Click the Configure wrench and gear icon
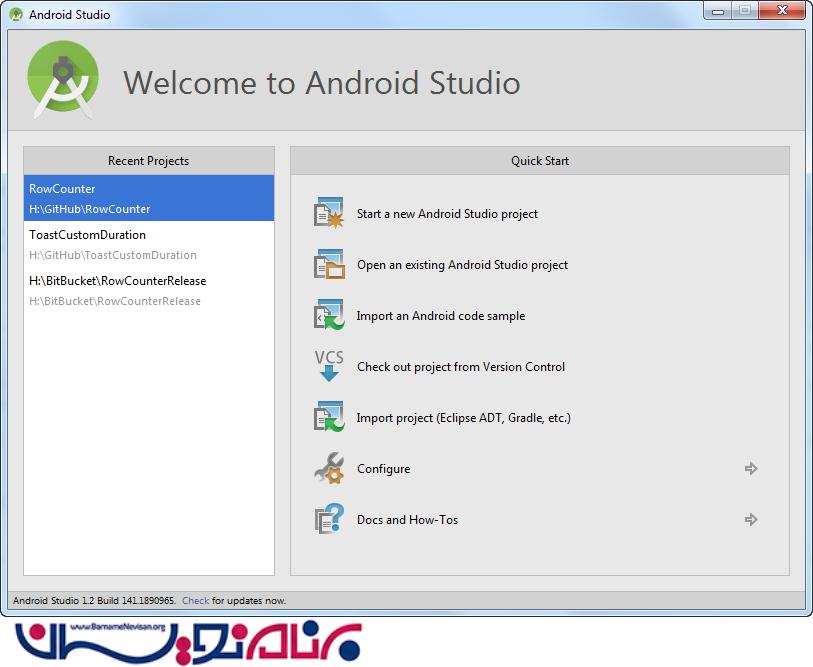 click(x=328, y=468)
